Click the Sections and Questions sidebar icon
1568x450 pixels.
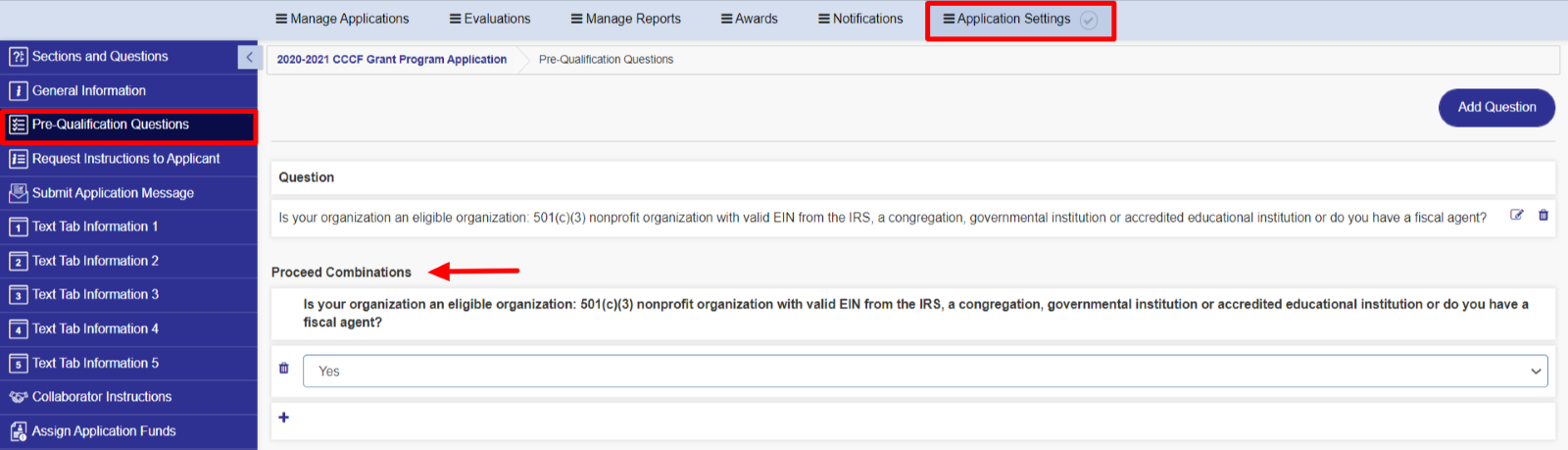pos(18,57)
